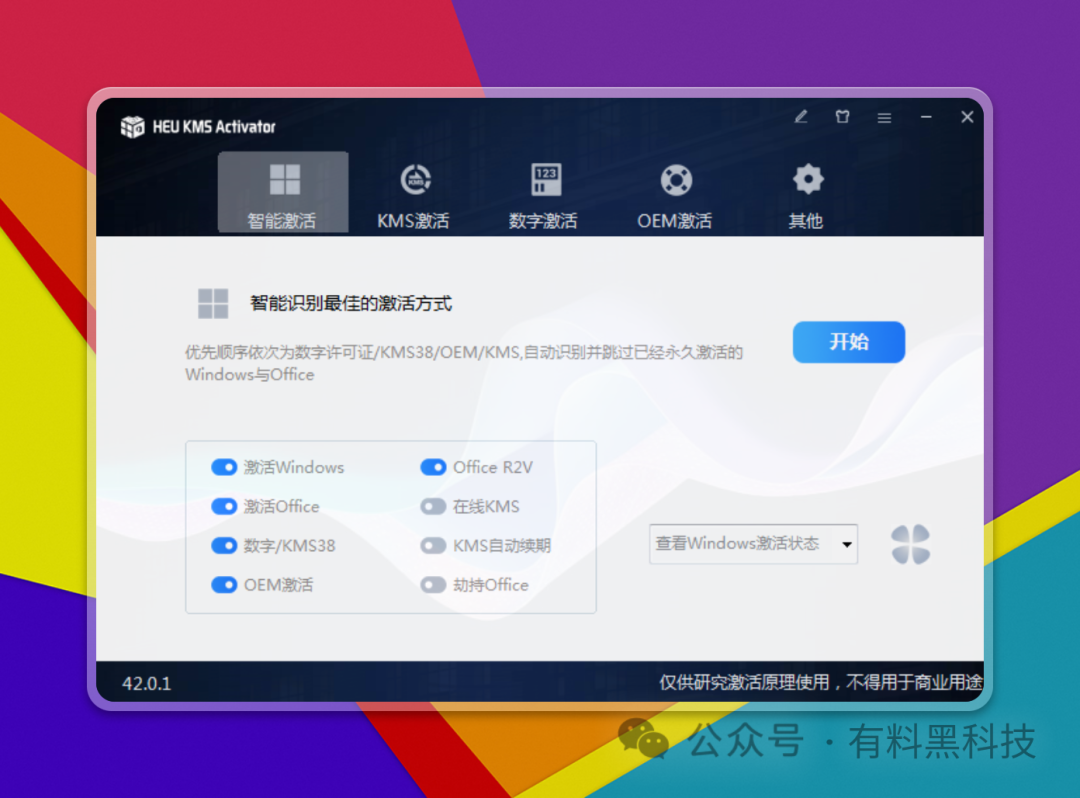Click the 开始 button
This screenshot has width=1080, height=798.
click(849, 342)
